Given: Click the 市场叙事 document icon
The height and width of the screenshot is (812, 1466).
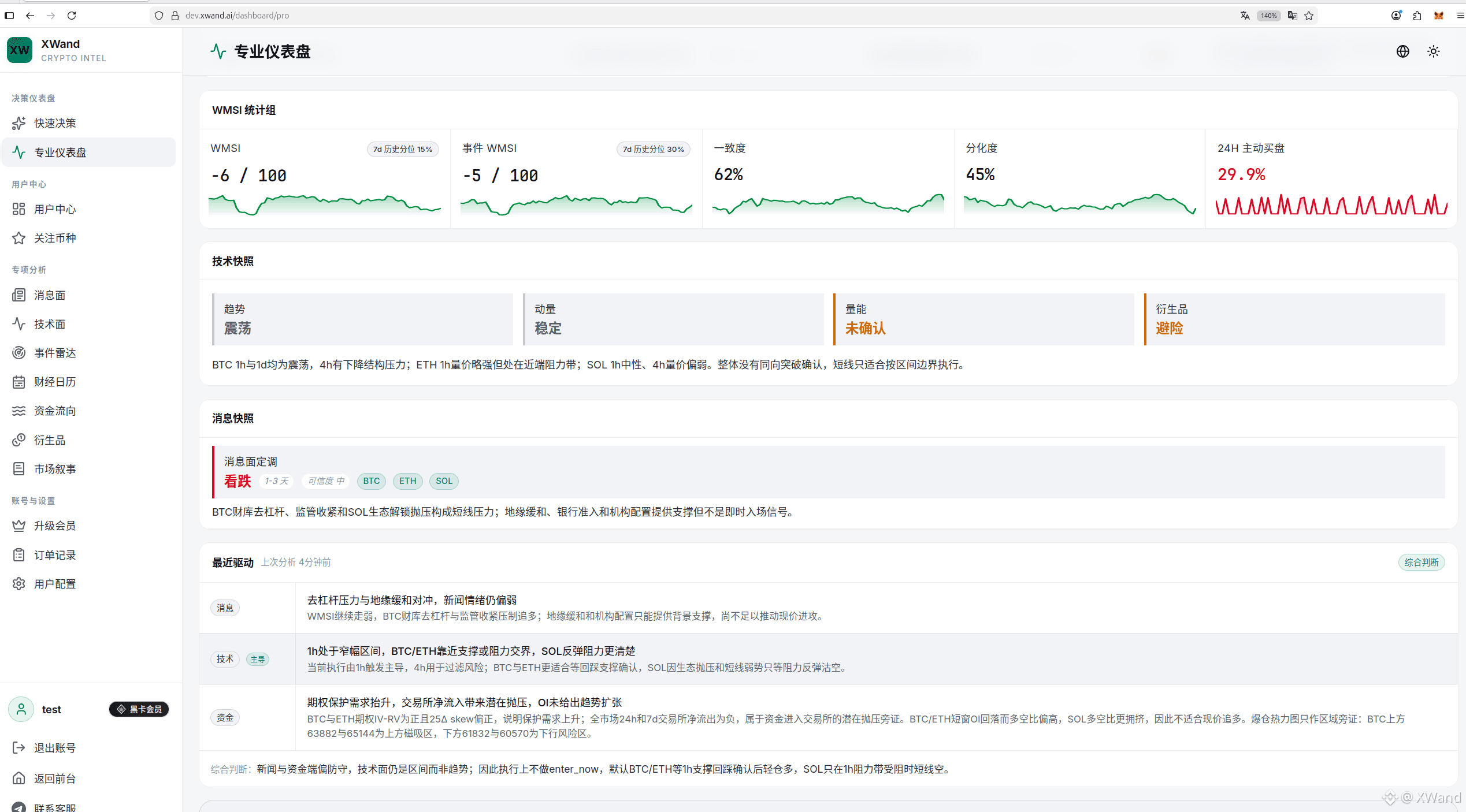Looking at the screenshot, I should (x=19, y=469).
